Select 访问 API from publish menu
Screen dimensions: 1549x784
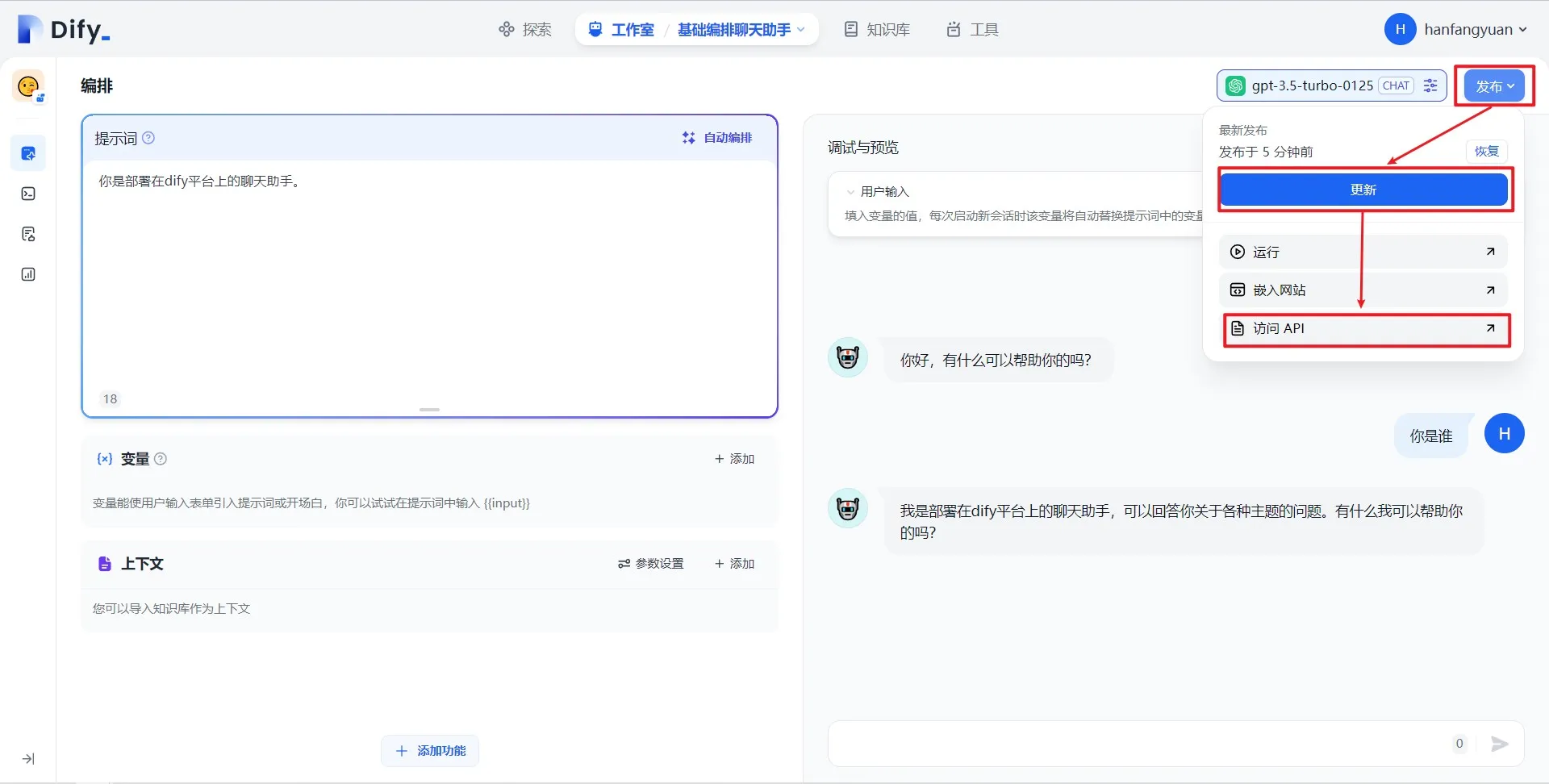pos(1365,329)
